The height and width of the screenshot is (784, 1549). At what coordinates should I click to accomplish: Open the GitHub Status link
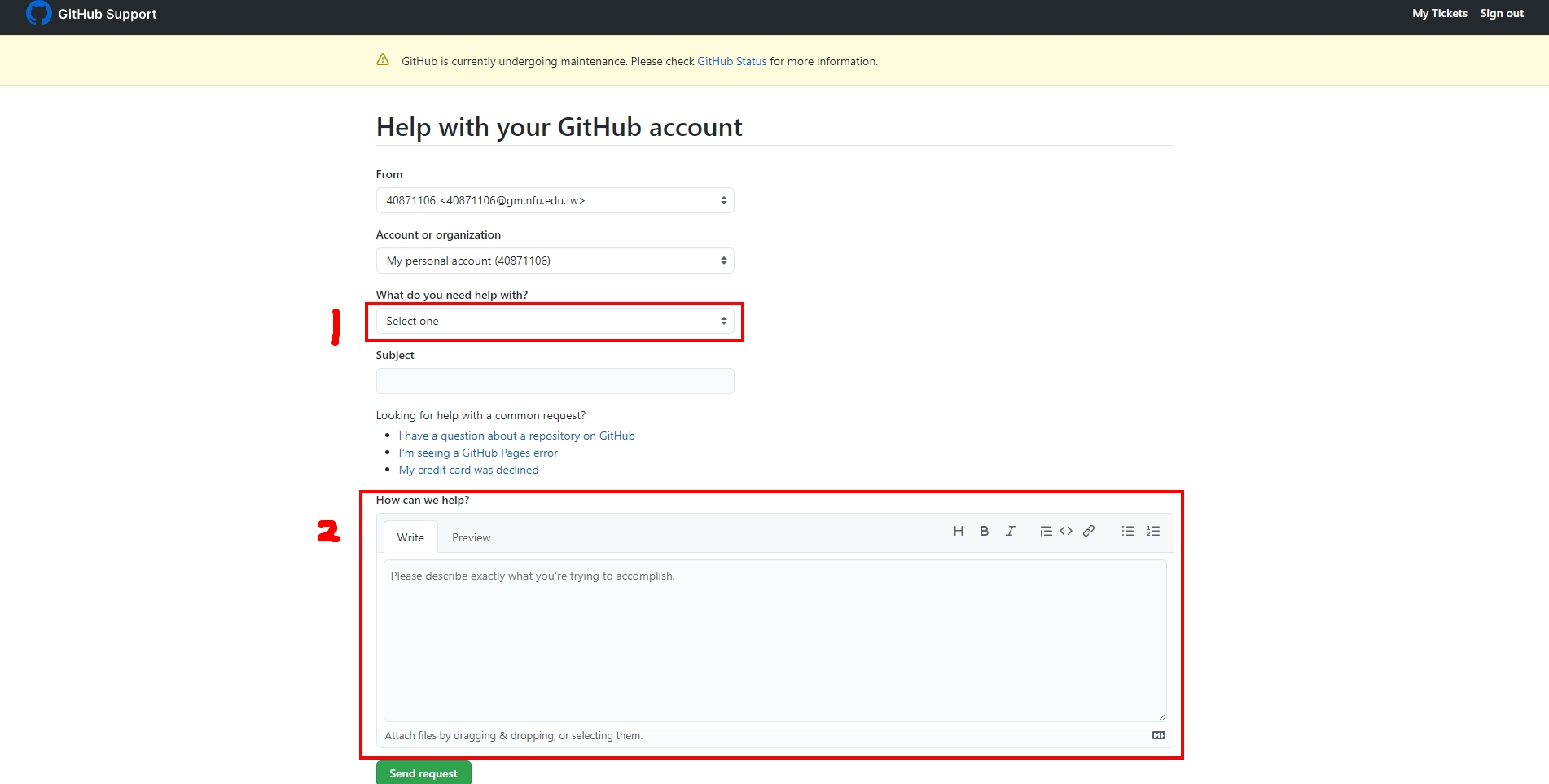[731, 61]
